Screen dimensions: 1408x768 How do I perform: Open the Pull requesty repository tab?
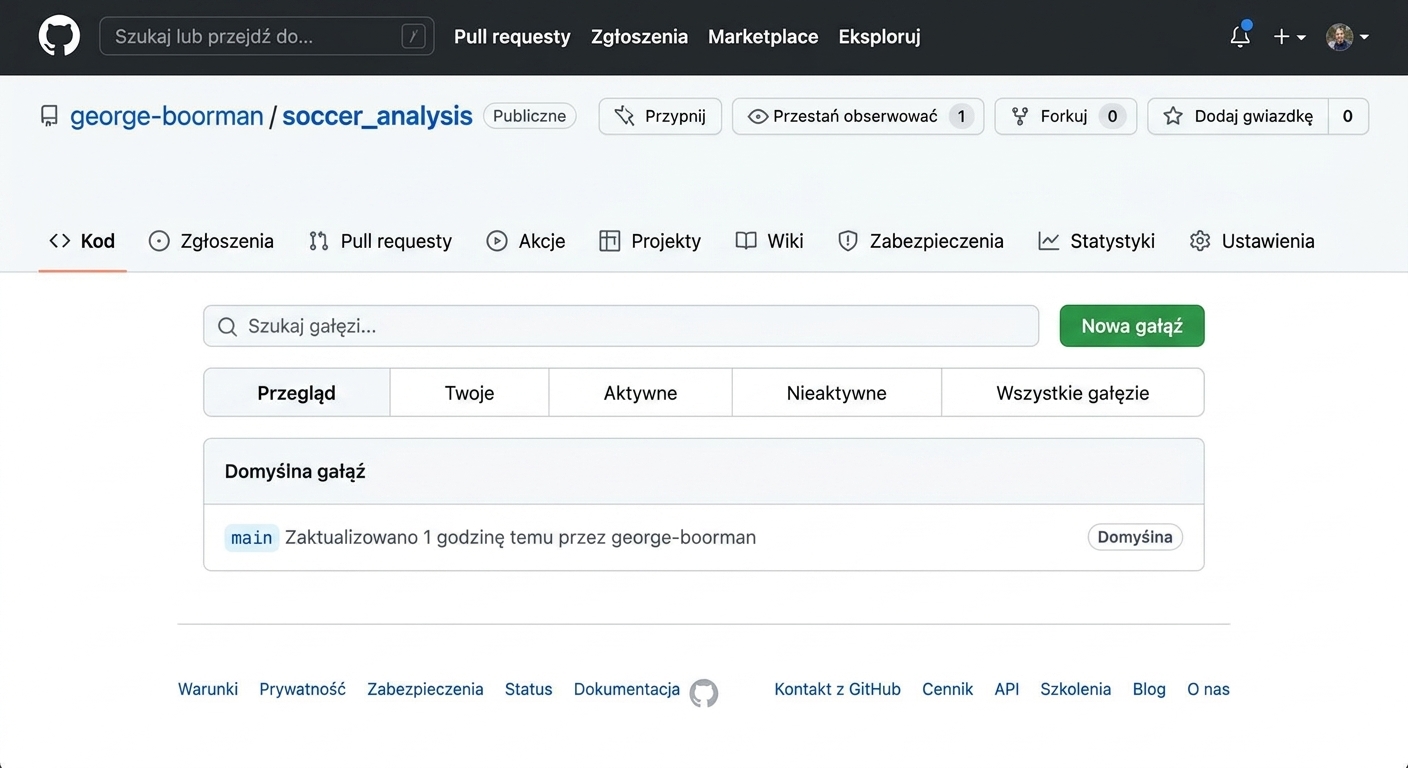click(380, 241)
